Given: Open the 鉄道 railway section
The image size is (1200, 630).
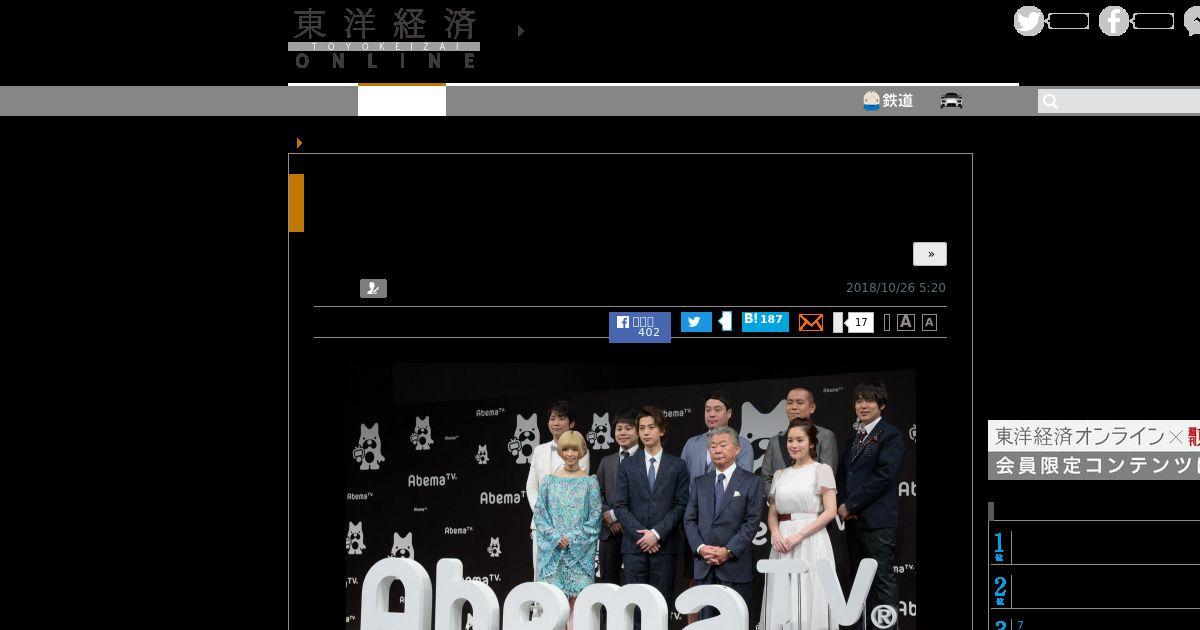Looking at the screenshot, I should 888,101.
